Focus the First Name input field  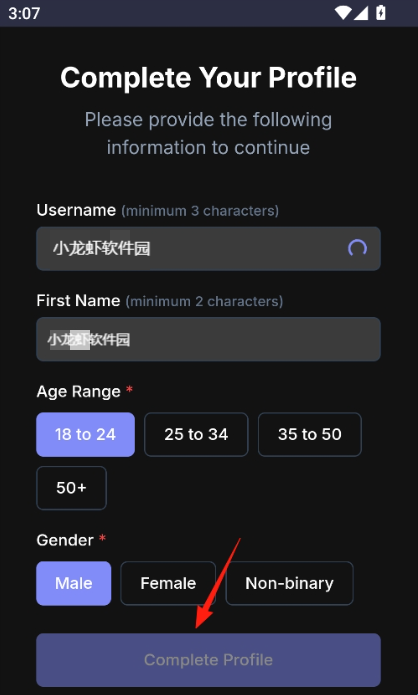coord(208,339)
